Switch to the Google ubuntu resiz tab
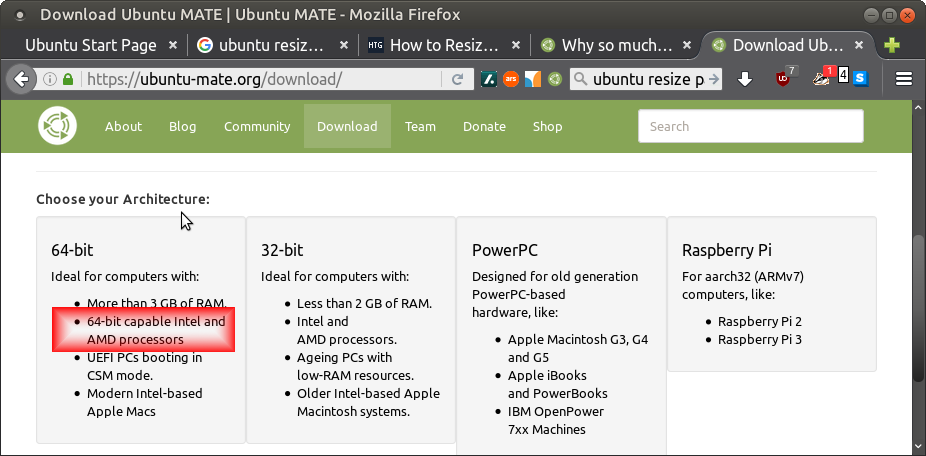Image resolution: width=926 pixels, height=456 pixels. pyautogui.click(x=272, y=45)
